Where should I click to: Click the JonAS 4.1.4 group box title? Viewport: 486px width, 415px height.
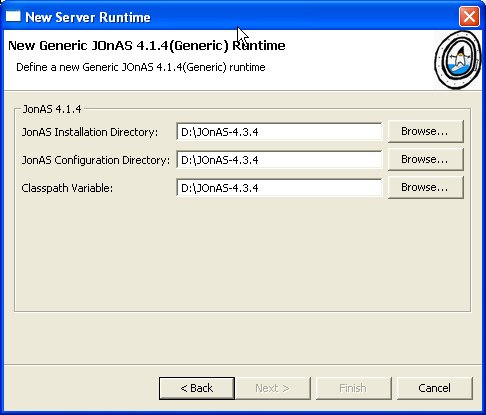[52, 109]
